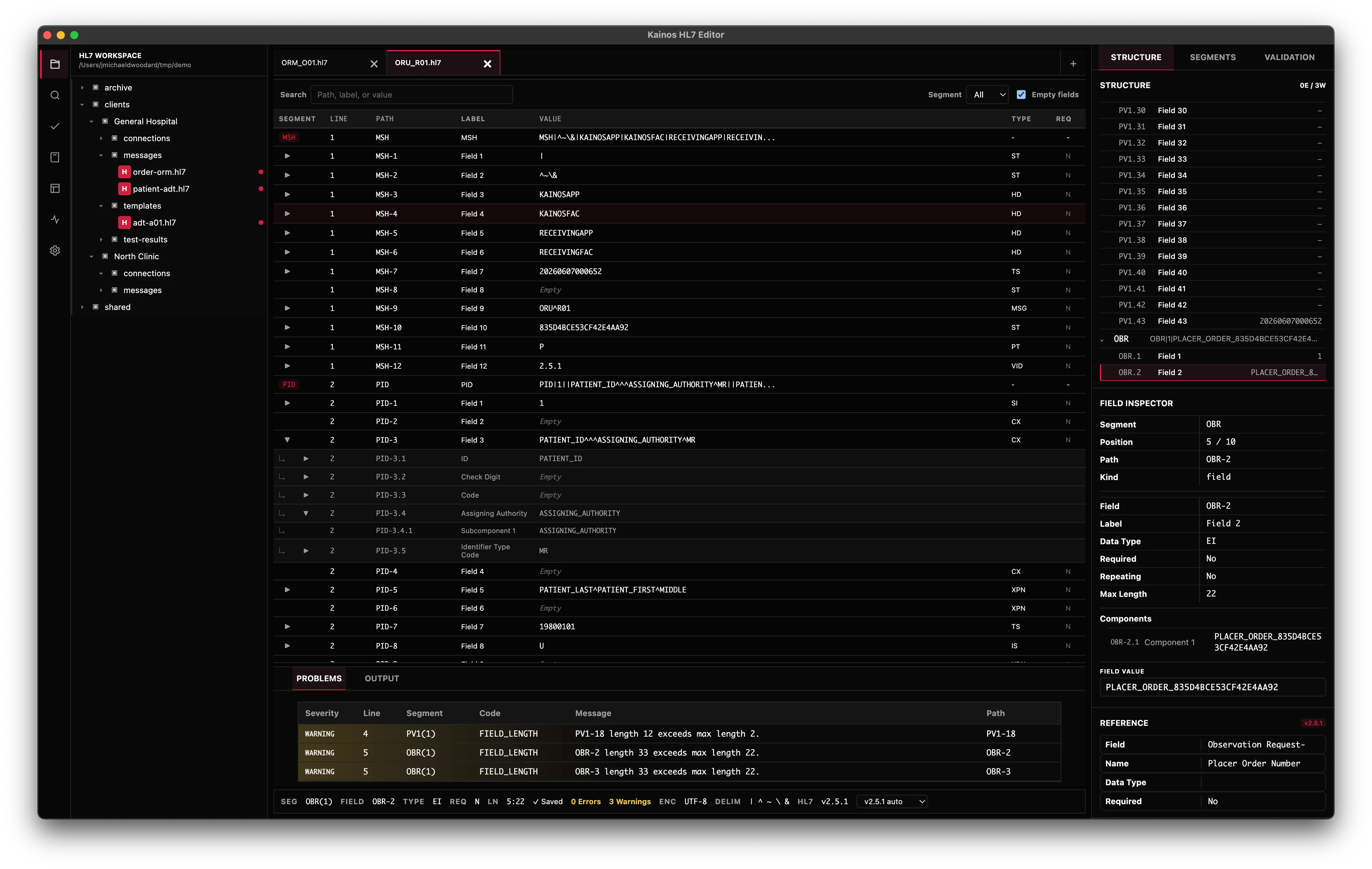The image size is (1372, 869).
Task: Expand the MSH-9 row triangle
Action: [x=287, y=308]
